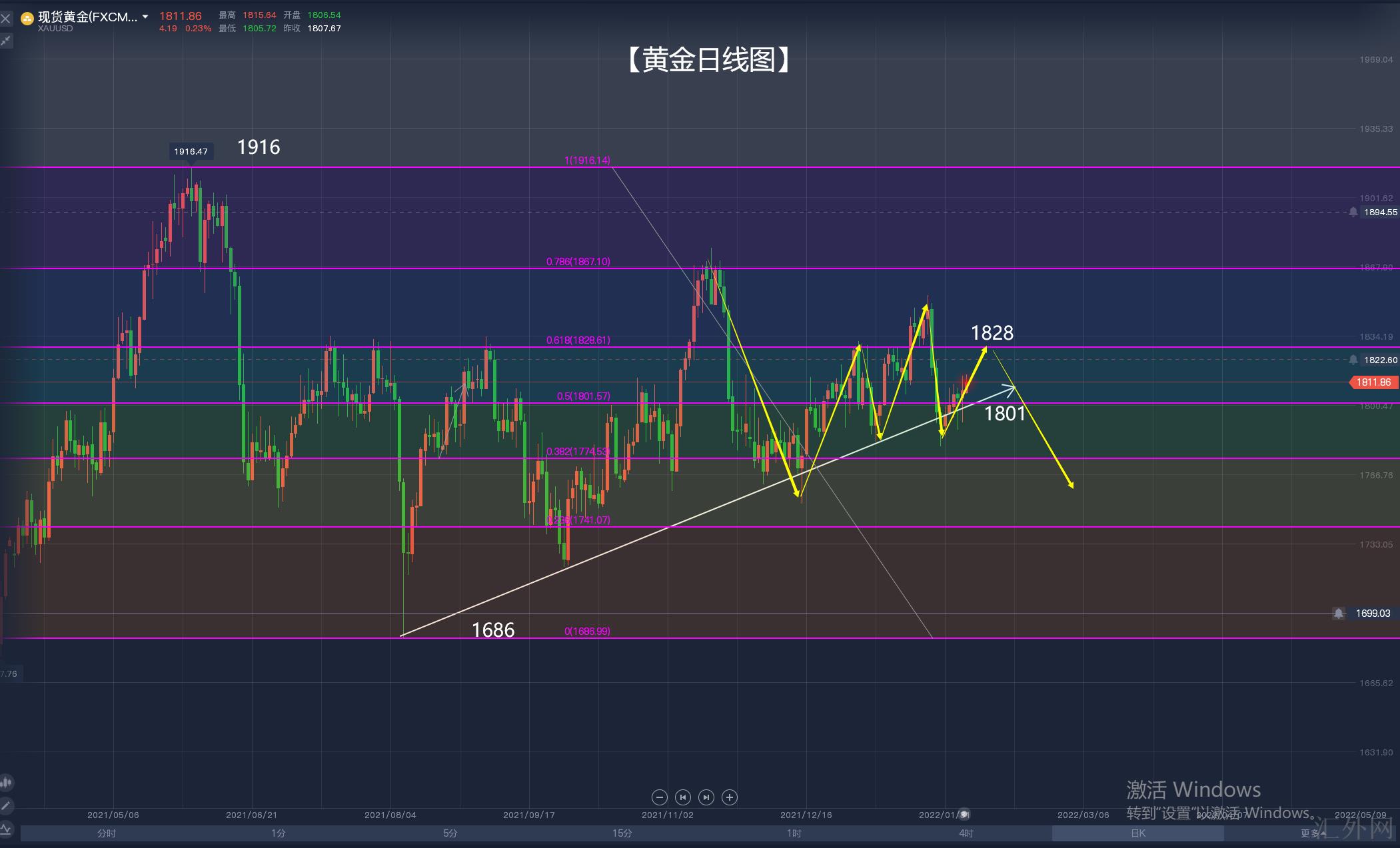Toggle the 1822.60 price alert bell
This screenshot has height=848, width=1400.
(x=1353, y=360)
